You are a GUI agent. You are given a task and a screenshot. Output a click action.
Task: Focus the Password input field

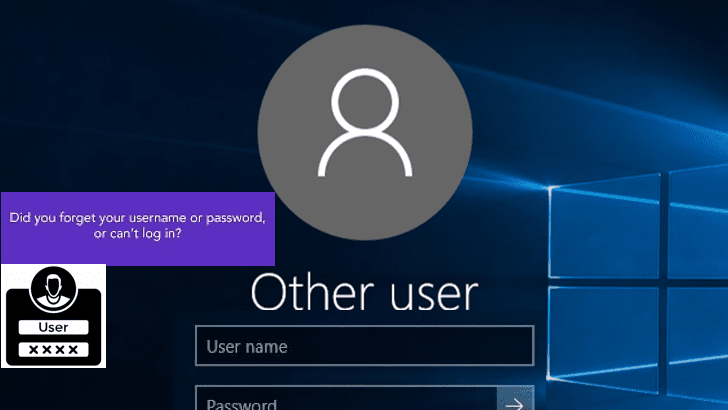pyautogui.click(x=345, y=402)
